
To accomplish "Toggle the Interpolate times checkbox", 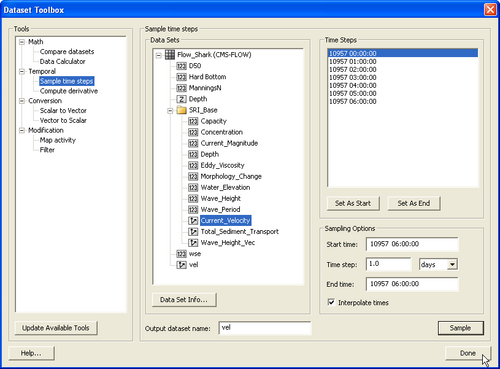I will [x=331, y=302].
